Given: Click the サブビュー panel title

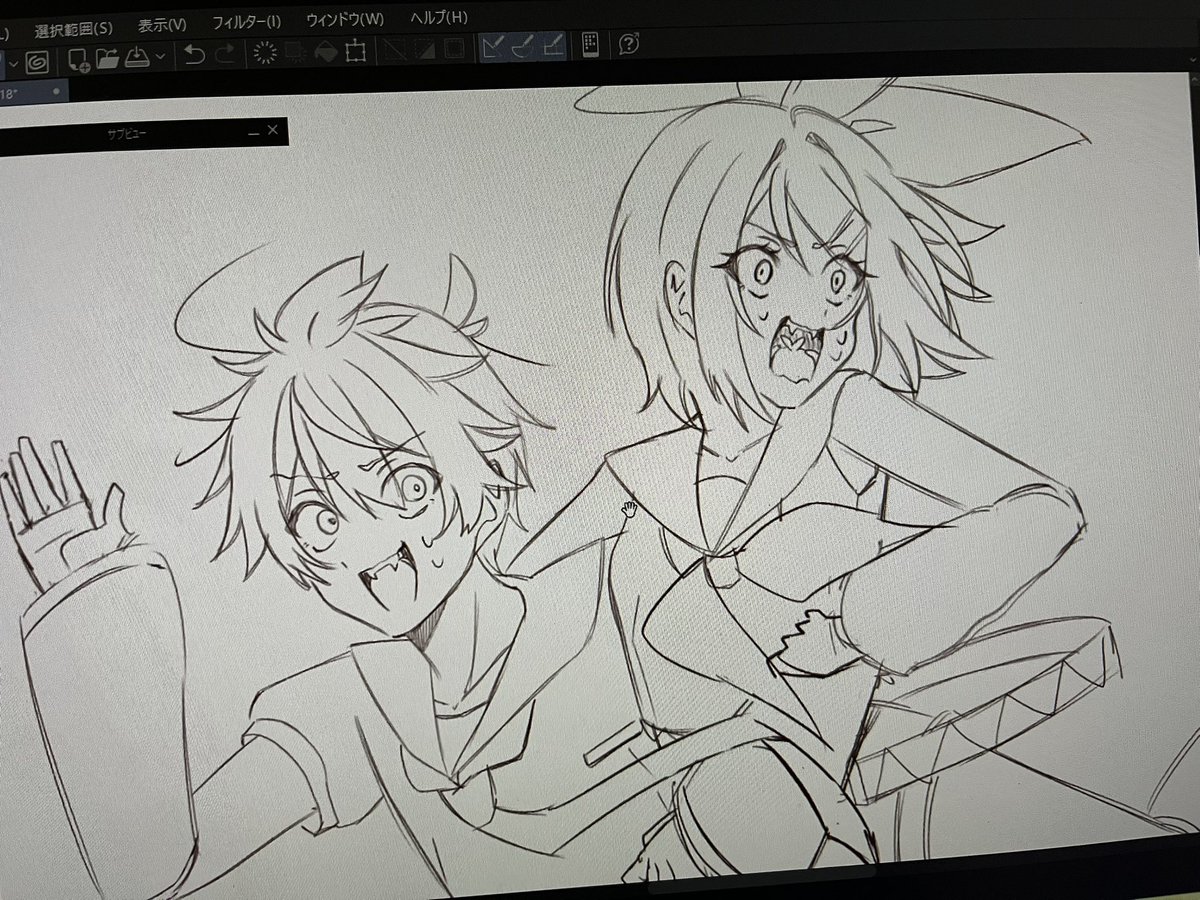Looking at the screenshot, I should (x=127, y=134).
